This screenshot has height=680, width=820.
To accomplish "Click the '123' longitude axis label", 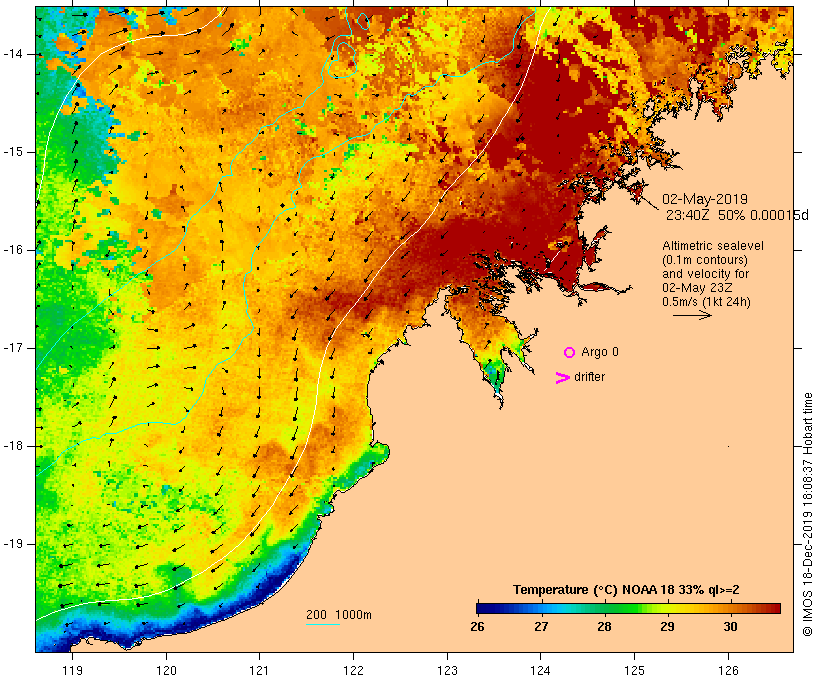I will (x=447, y=670).
